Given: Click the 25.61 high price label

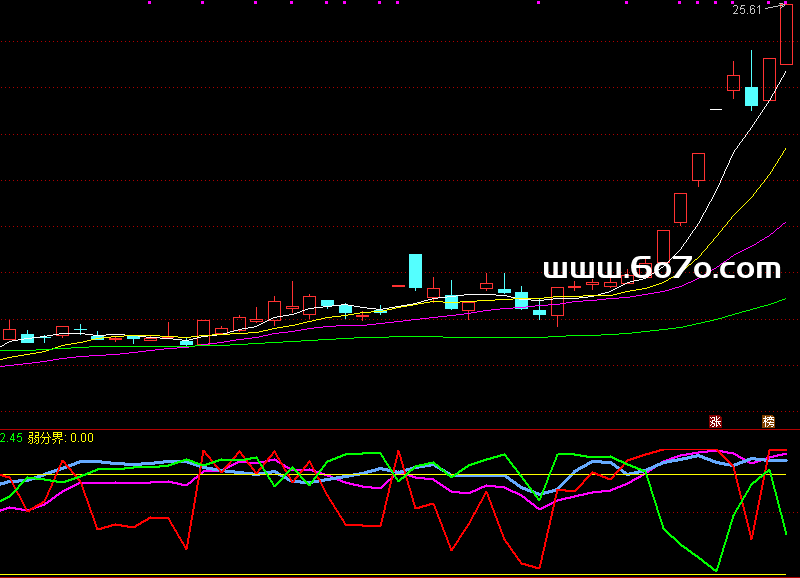Looking at the screenshot, I should click(x=746, y=10).
